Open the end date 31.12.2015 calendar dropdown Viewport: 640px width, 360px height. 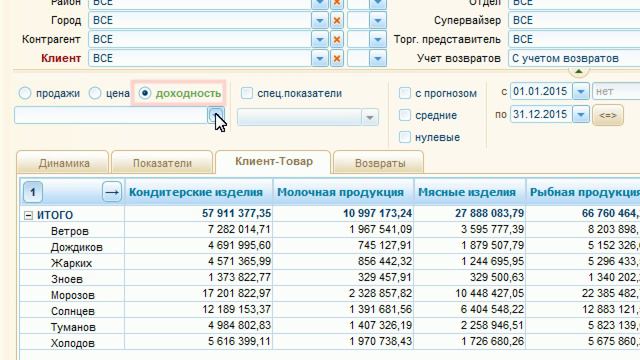click(581, 115)
